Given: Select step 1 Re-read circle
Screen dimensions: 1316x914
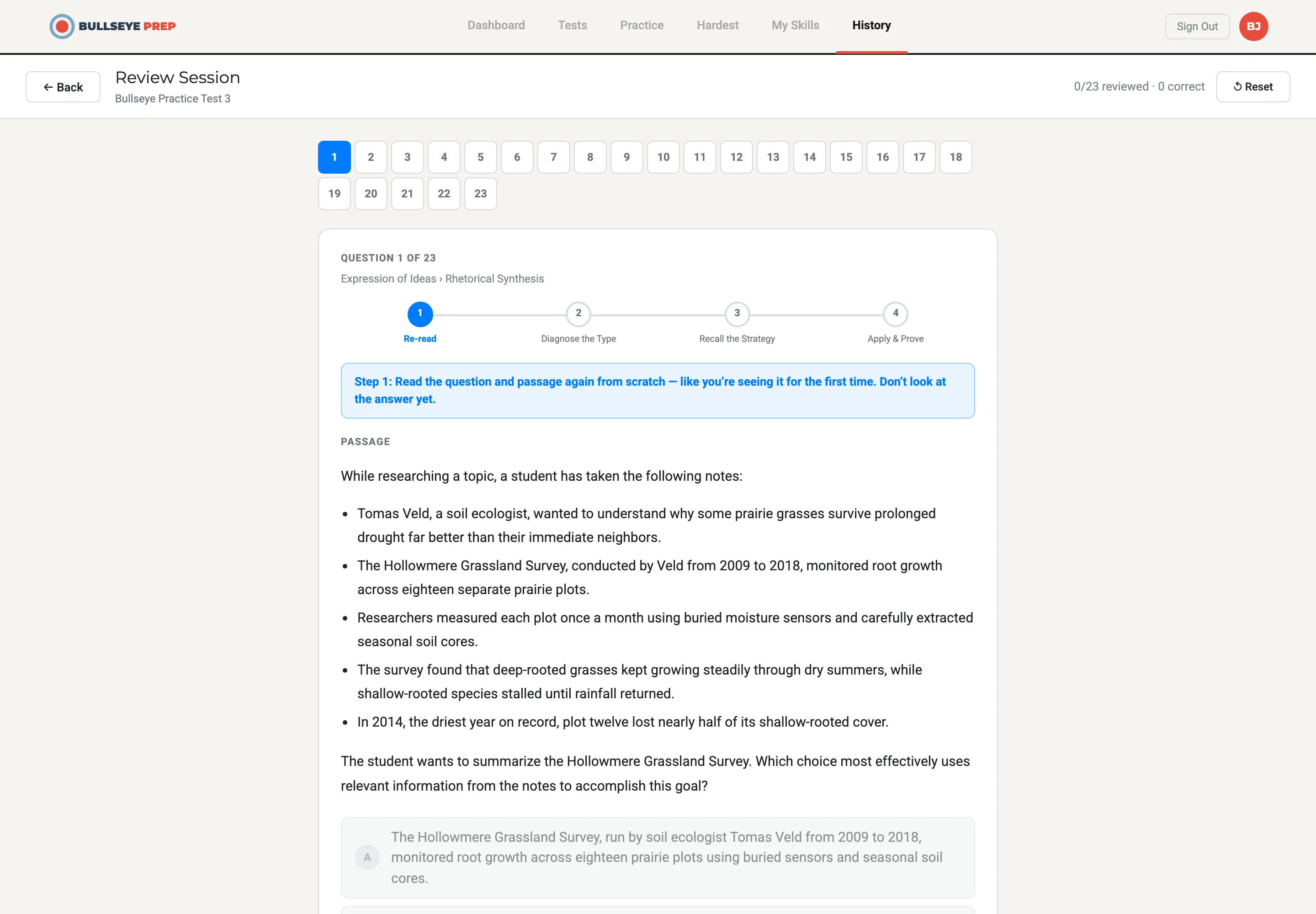Looking at the screenshot, I should click(420, 314).
